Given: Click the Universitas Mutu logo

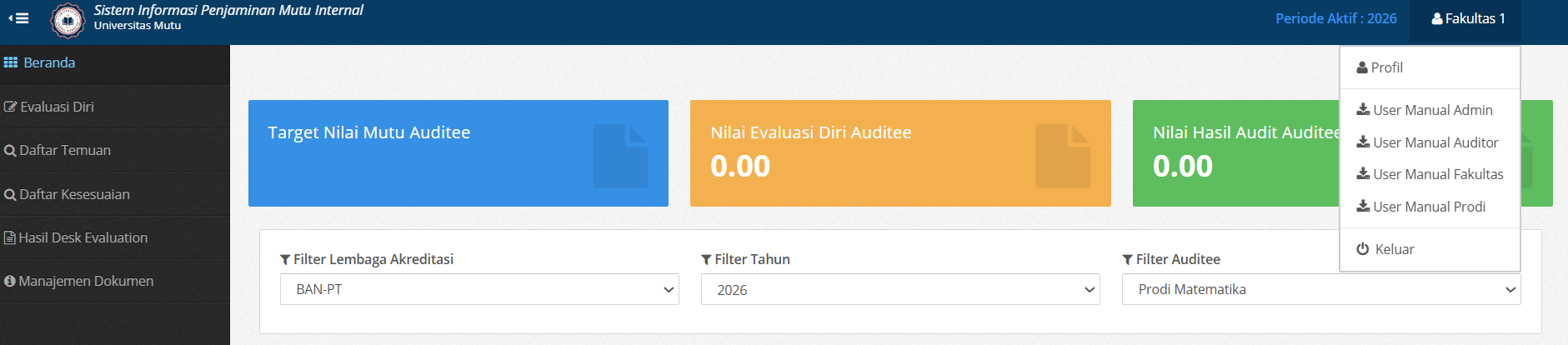Looking at the screenshot, I should point(68,21).
